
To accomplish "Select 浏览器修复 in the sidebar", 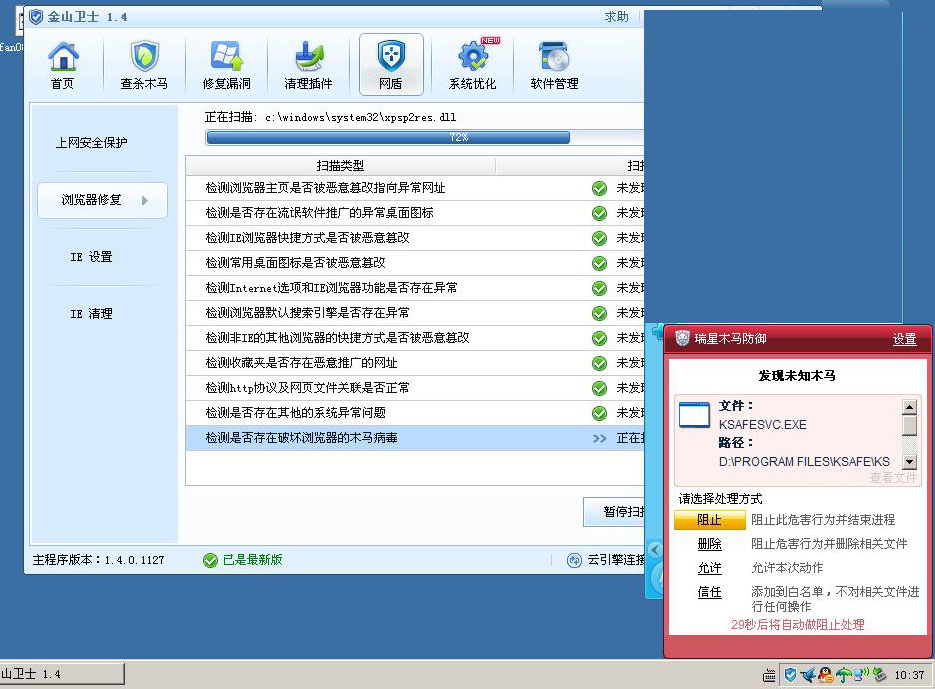I will [x=103, y=200].
